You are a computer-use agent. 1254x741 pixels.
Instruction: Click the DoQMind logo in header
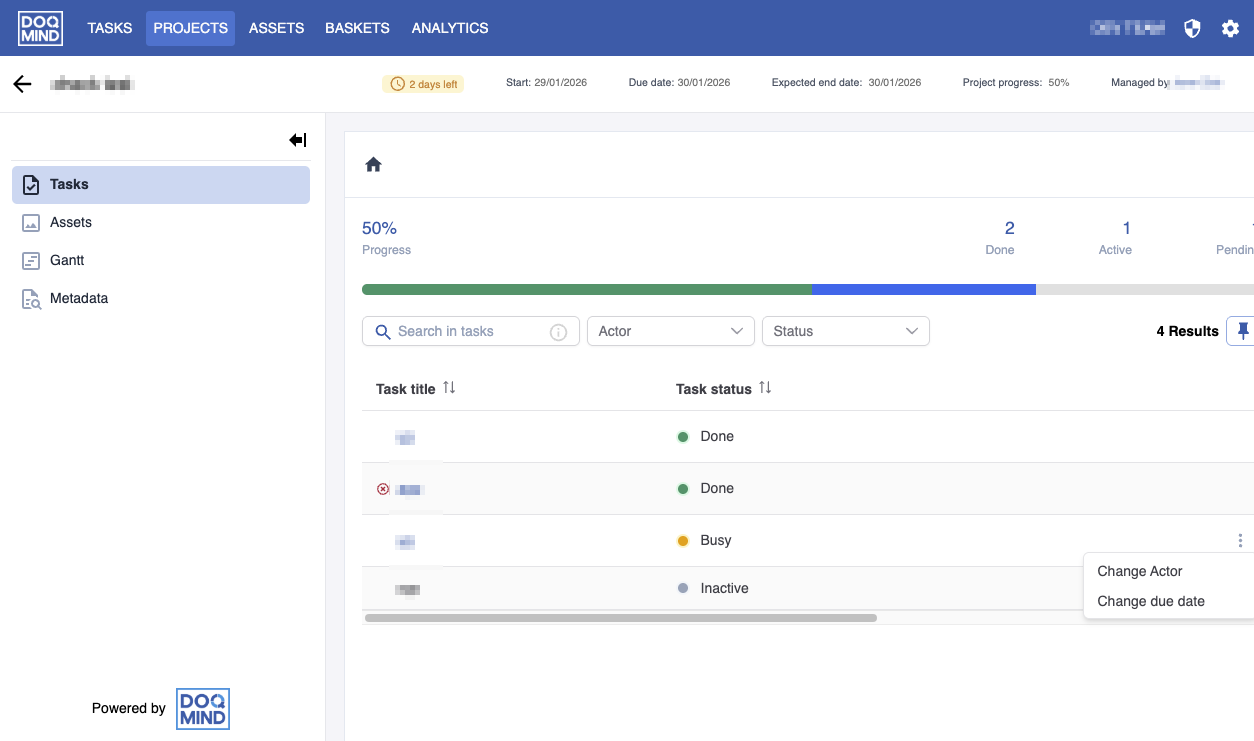coord(40,28)
